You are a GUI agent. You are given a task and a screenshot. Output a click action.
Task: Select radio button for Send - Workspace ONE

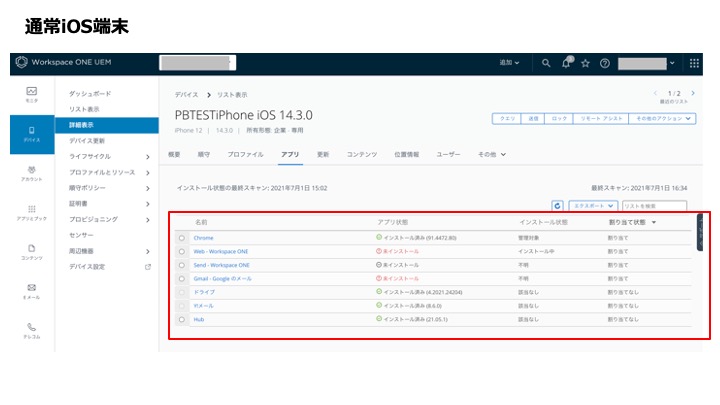182,265
